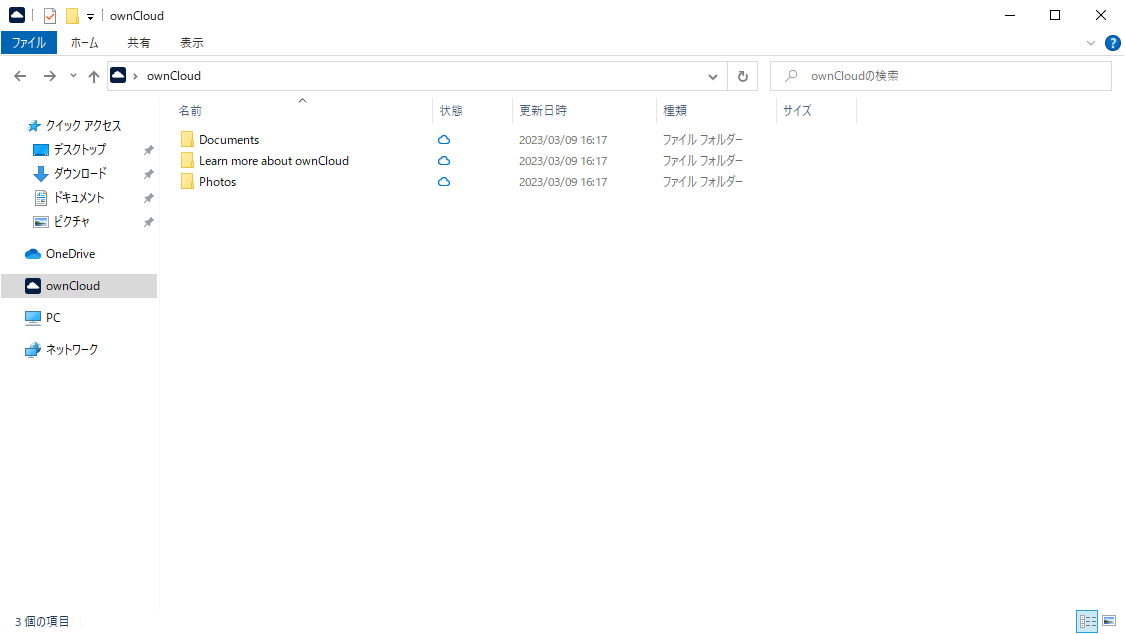Screen dimensions: 1125x634
Task: Click the ownCloud icon in address bar
Action: pyautogui.click(x=118, y=75)
